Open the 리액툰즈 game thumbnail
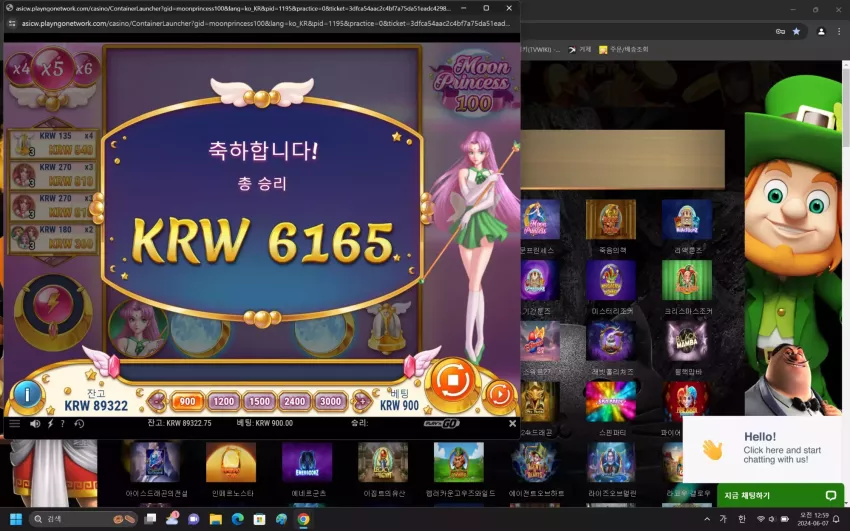This screenshot has width=850, height=531. [x=687, y=219]
